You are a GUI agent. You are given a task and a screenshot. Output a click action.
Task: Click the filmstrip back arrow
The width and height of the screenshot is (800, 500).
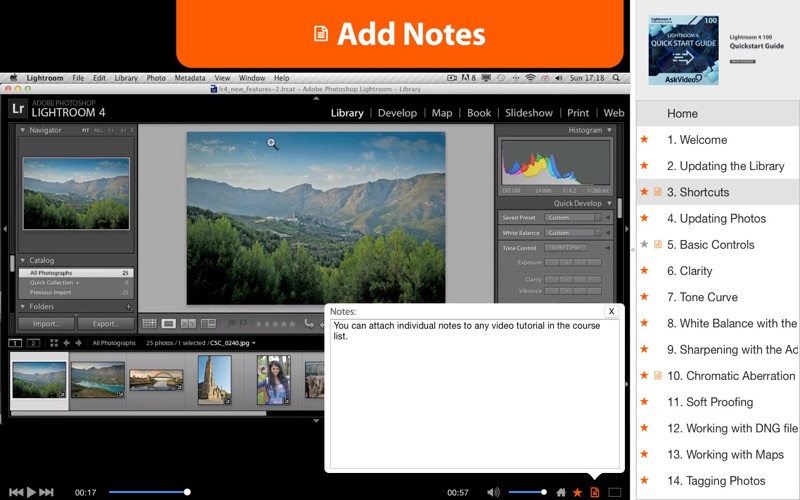click(x=66, y=343)
